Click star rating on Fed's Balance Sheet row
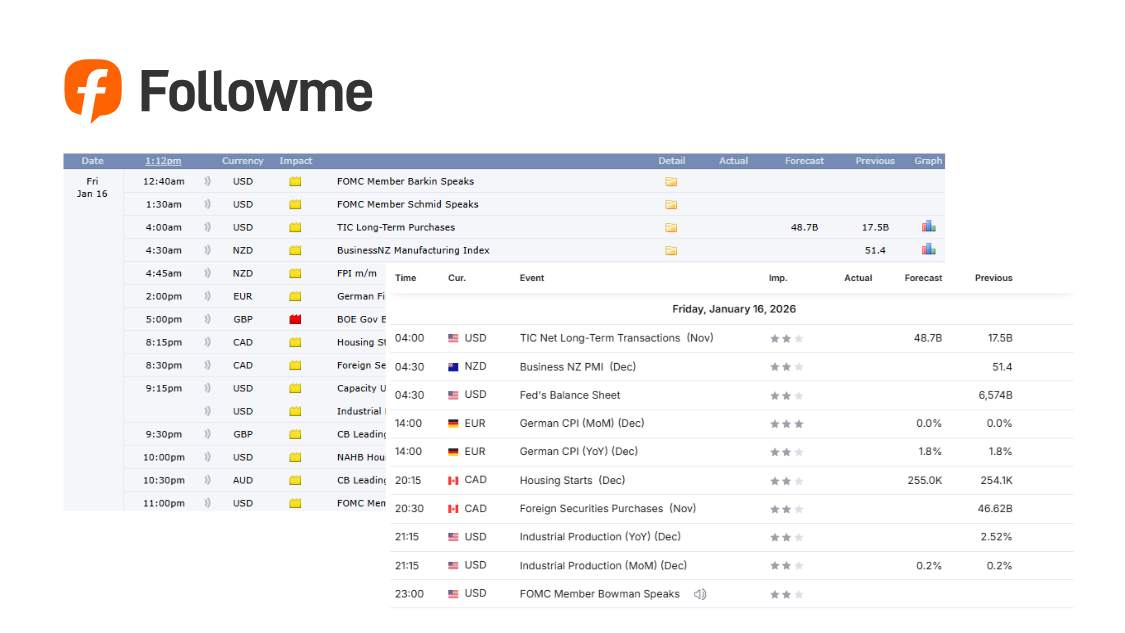This screenshot has height=633, width=1125. (786, 395)
